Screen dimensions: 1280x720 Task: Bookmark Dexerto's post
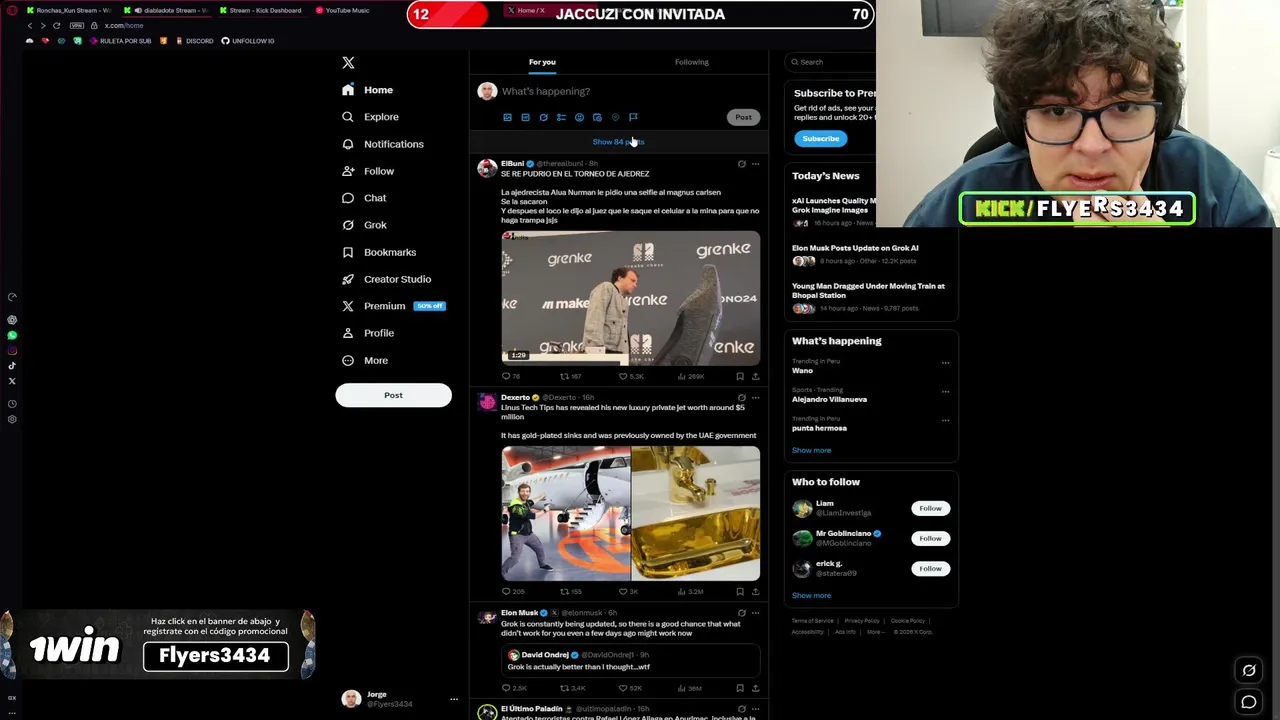pyautogui.click(x=740, y=591)
